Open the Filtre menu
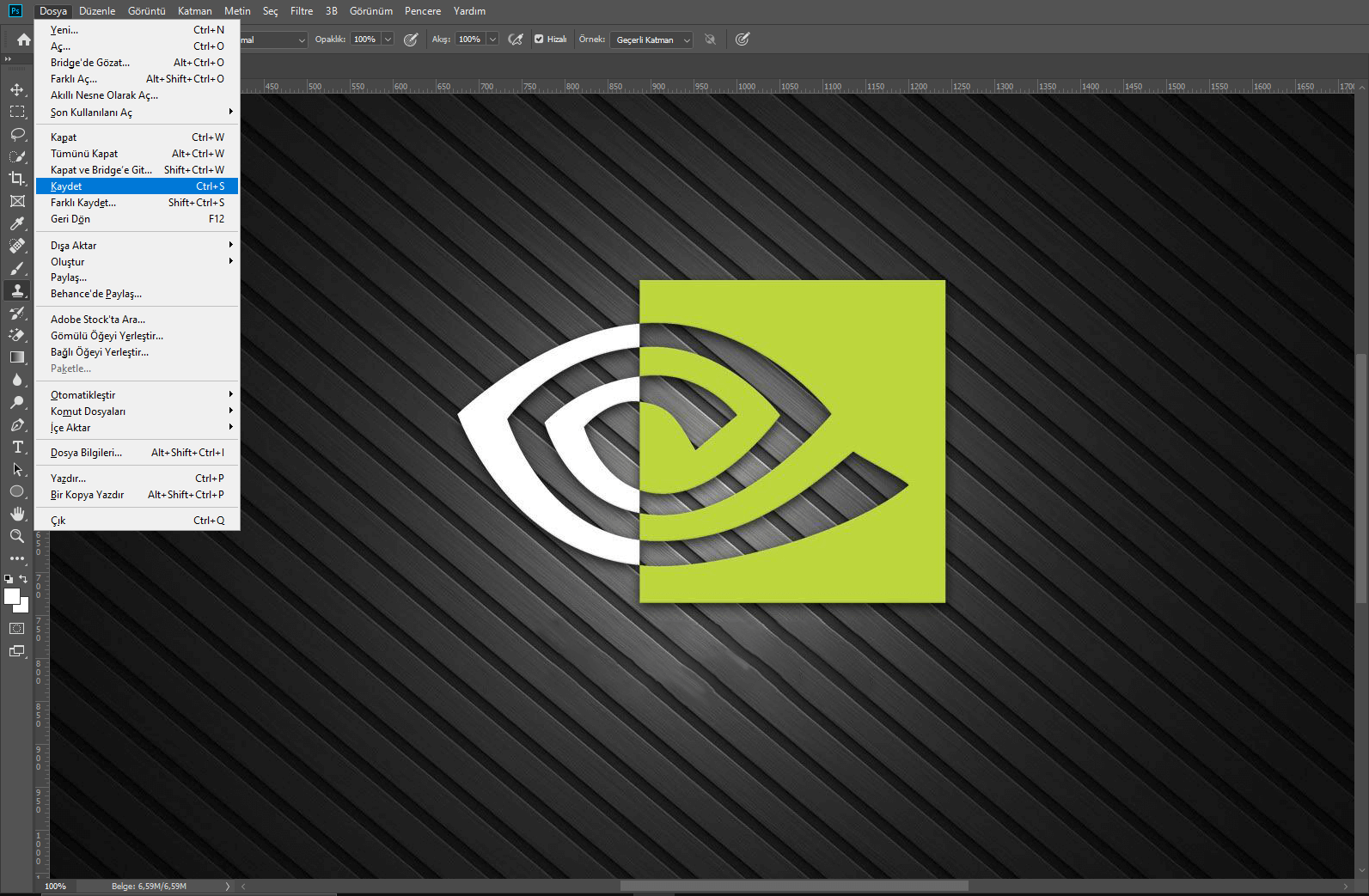 click(x=302, y=11)
